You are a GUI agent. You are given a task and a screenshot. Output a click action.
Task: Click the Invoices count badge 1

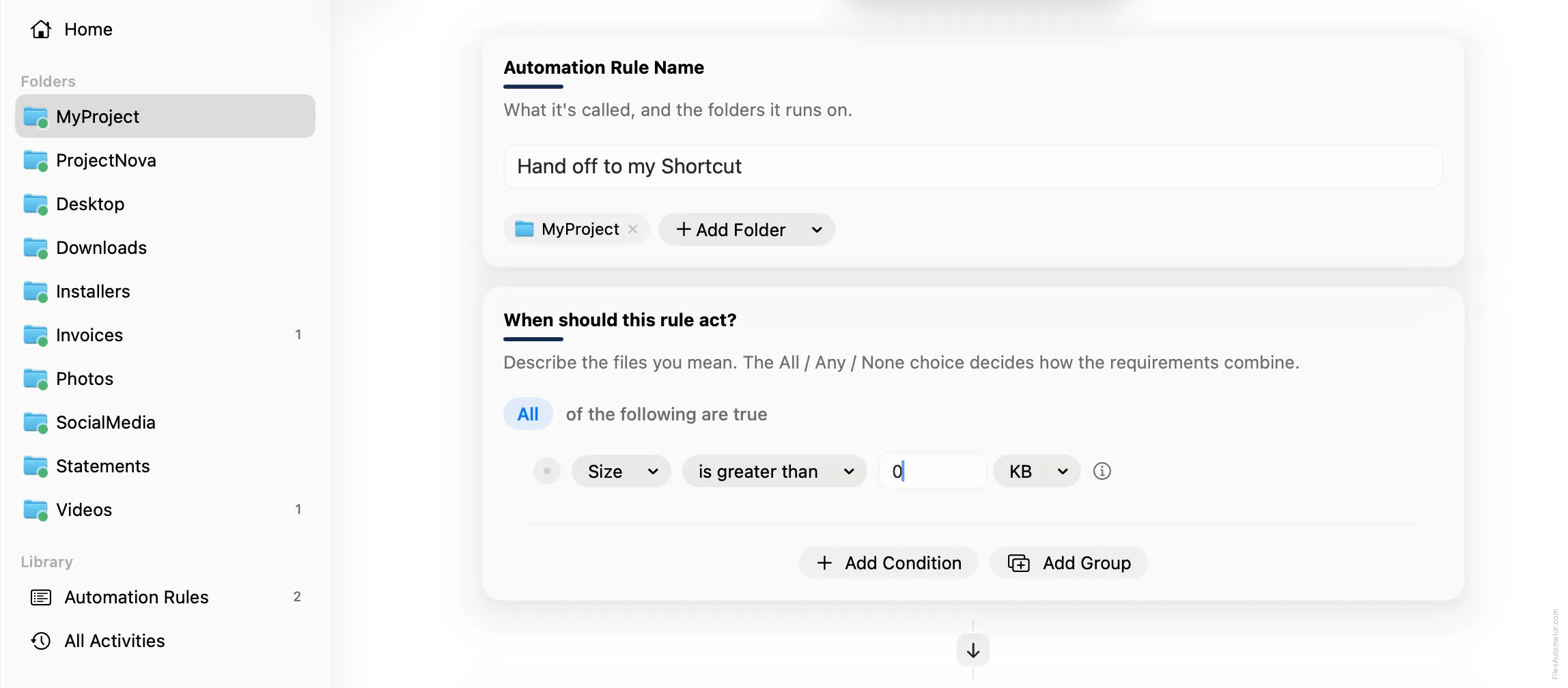coord(298,334)
